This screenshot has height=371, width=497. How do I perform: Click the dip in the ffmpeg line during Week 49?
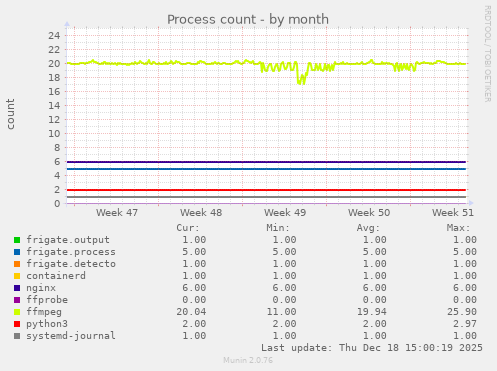pyautogui.click(x=301, y=79)
